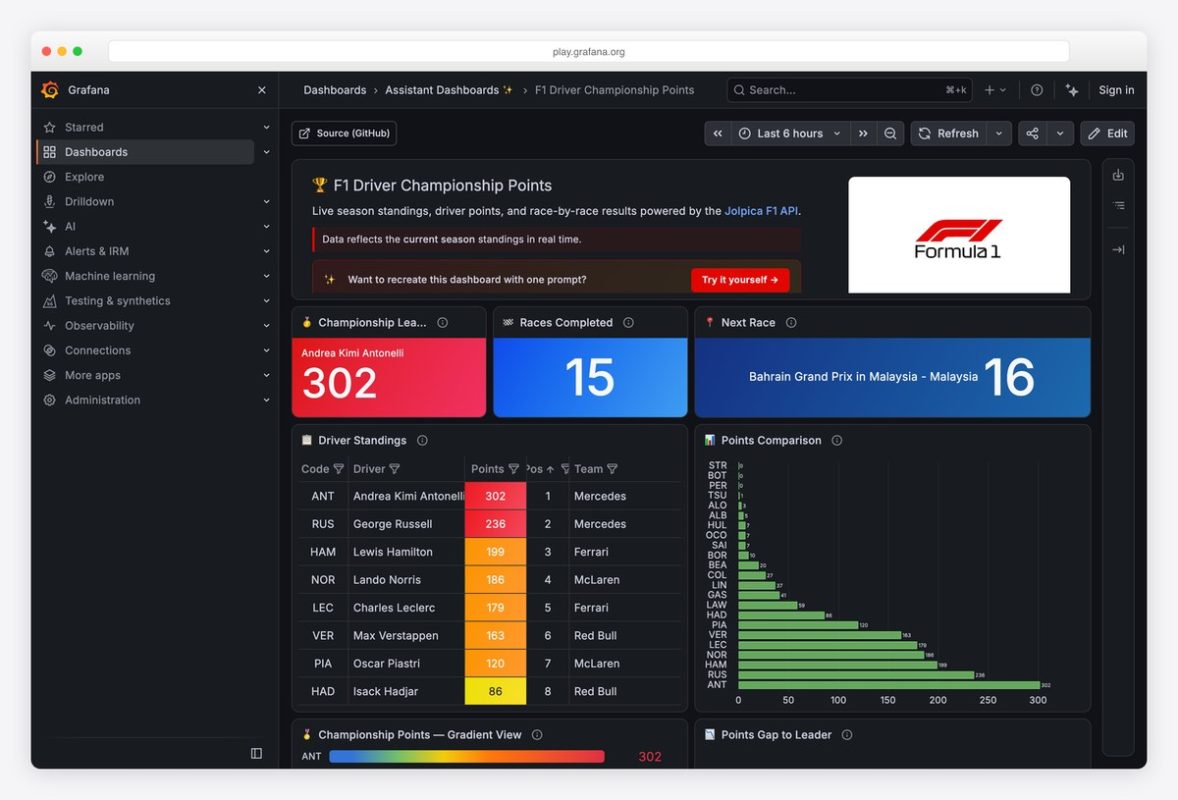Show Driver Standings panel info icon
The height and width of the screenshot is (800, 1178).
pyautogui.click(x=422, y=440)
